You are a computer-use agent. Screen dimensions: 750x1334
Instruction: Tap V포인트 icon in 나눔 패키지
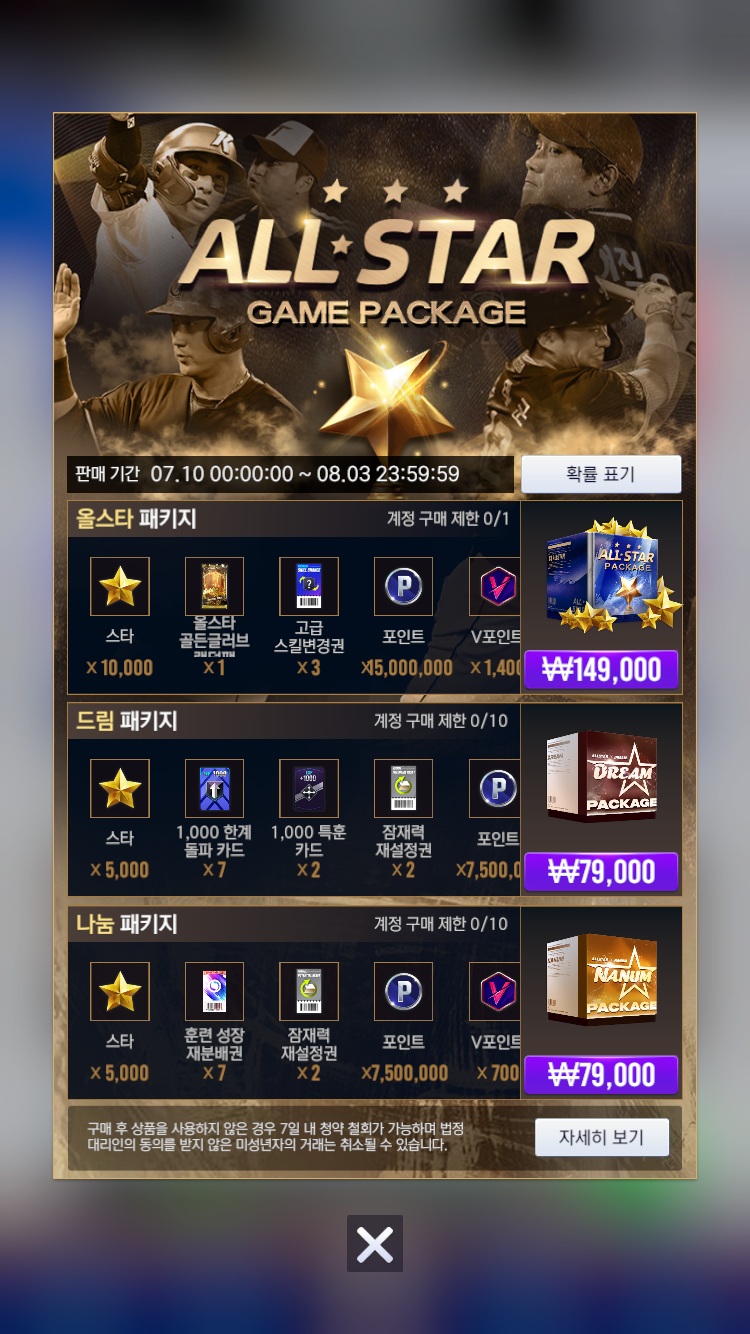(x=494, y=991)
